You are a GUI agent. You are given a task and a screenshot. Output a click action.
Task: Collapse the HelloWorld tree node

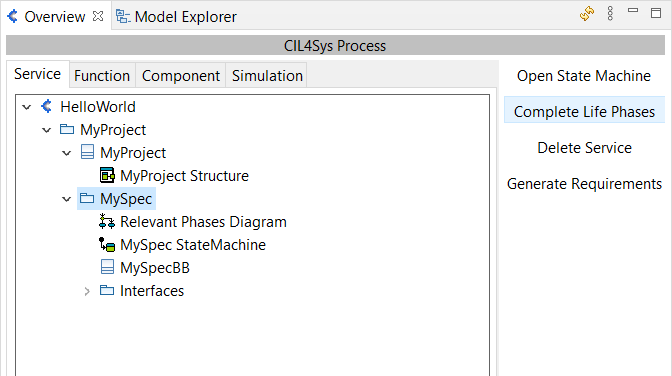[27, 107]
